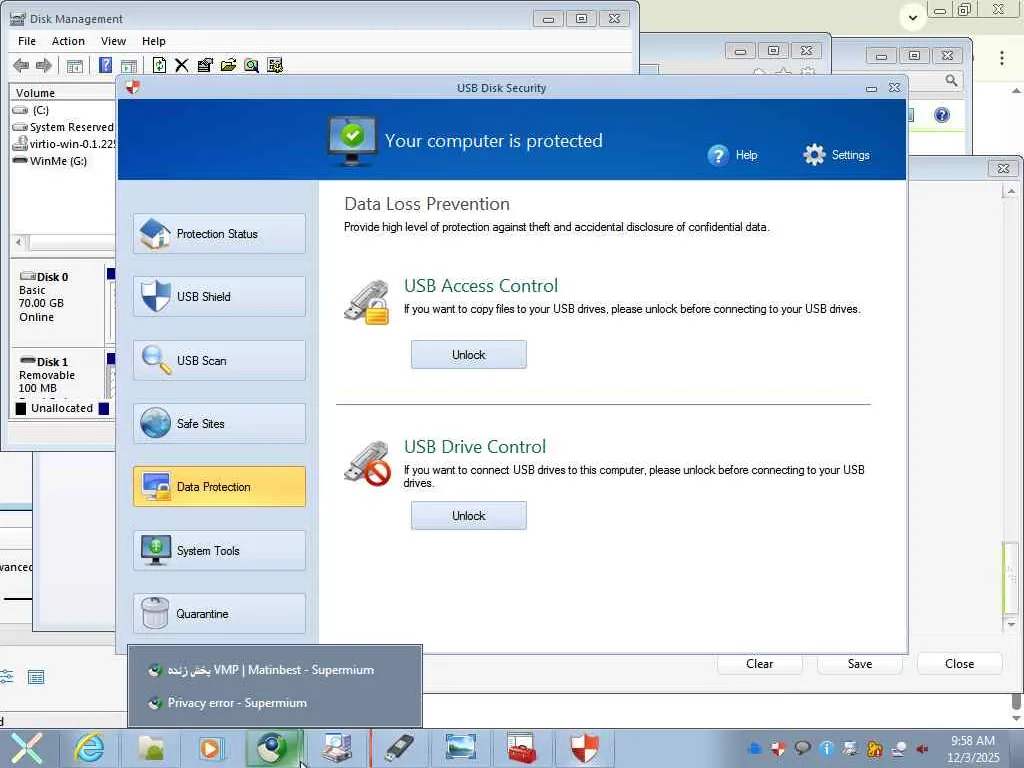Click the USB Disk Security title shield icon

click(133, 87)
